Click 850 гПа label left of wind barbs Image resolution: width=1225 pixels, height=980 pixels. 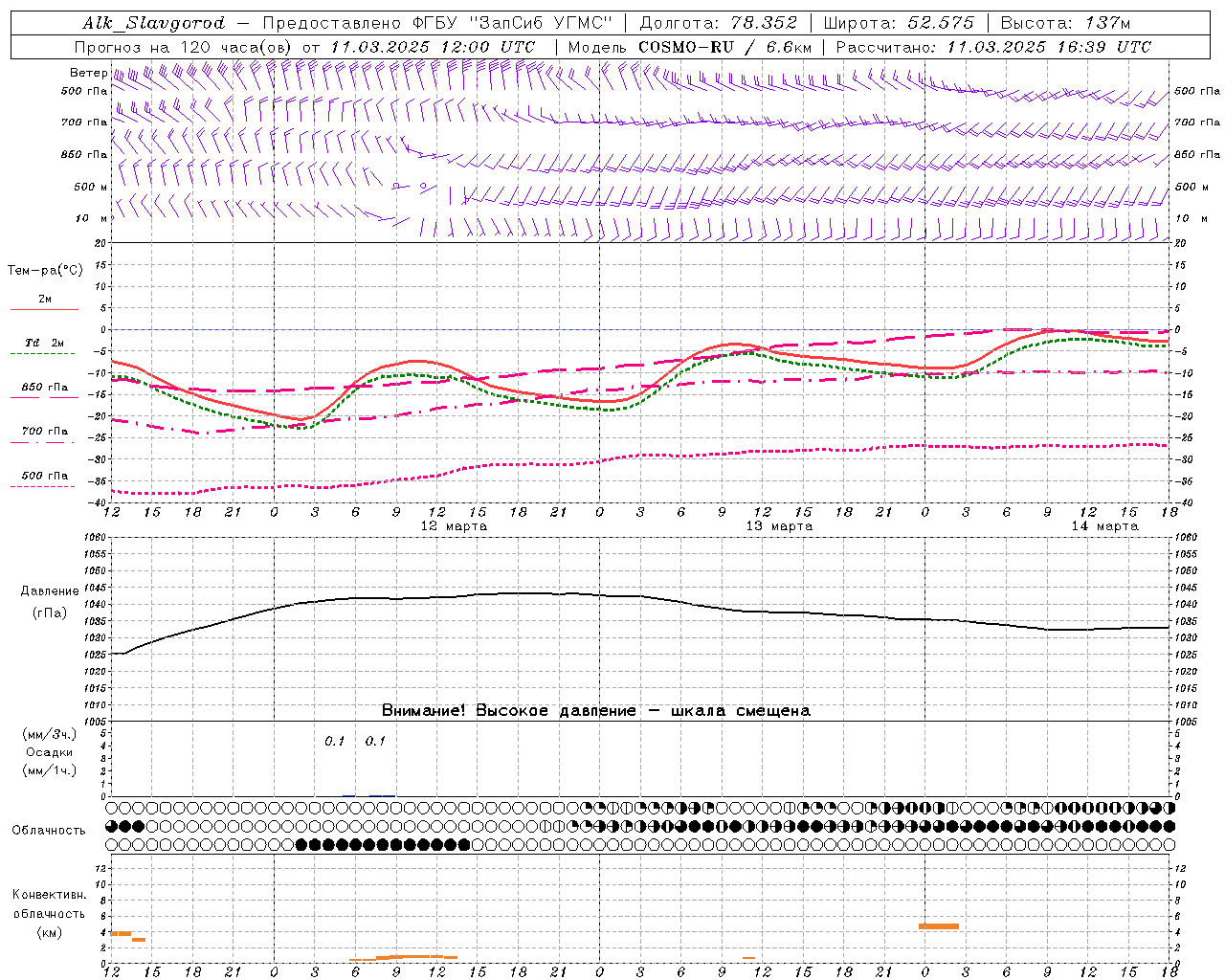(x=84, y=155)
